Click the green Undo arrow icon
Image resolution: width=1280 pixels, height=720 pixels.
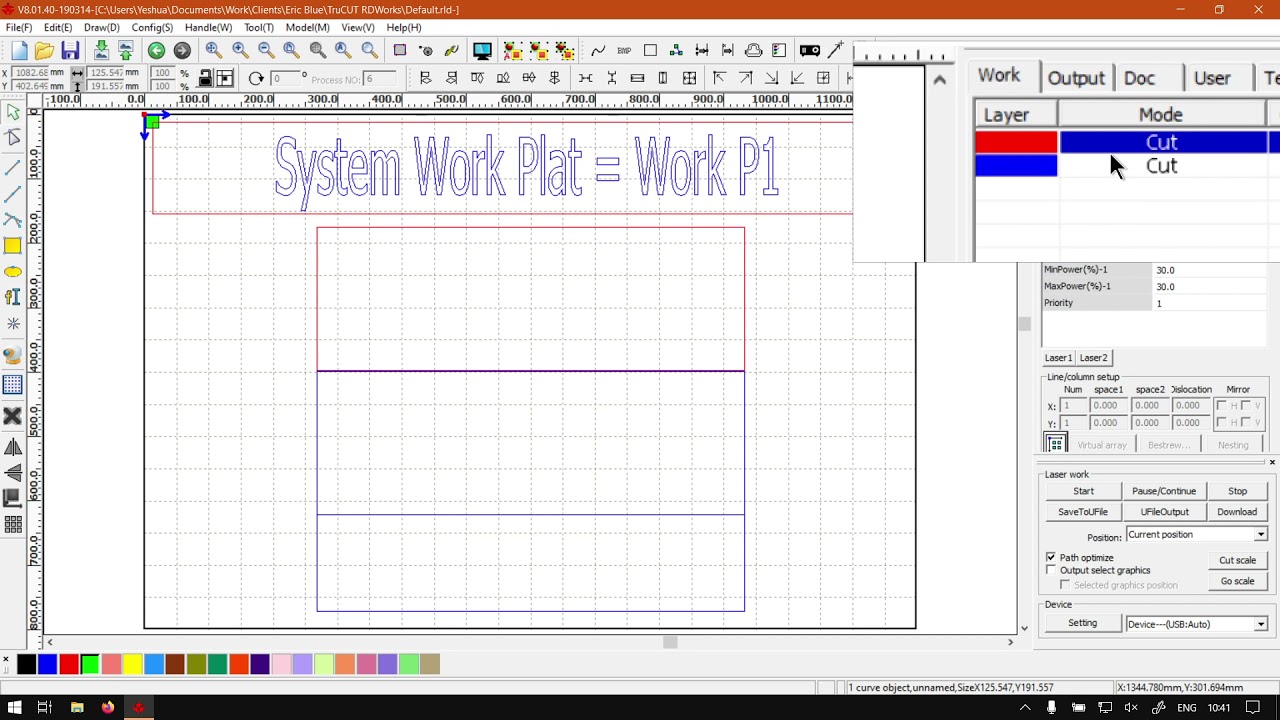[156, 51]
